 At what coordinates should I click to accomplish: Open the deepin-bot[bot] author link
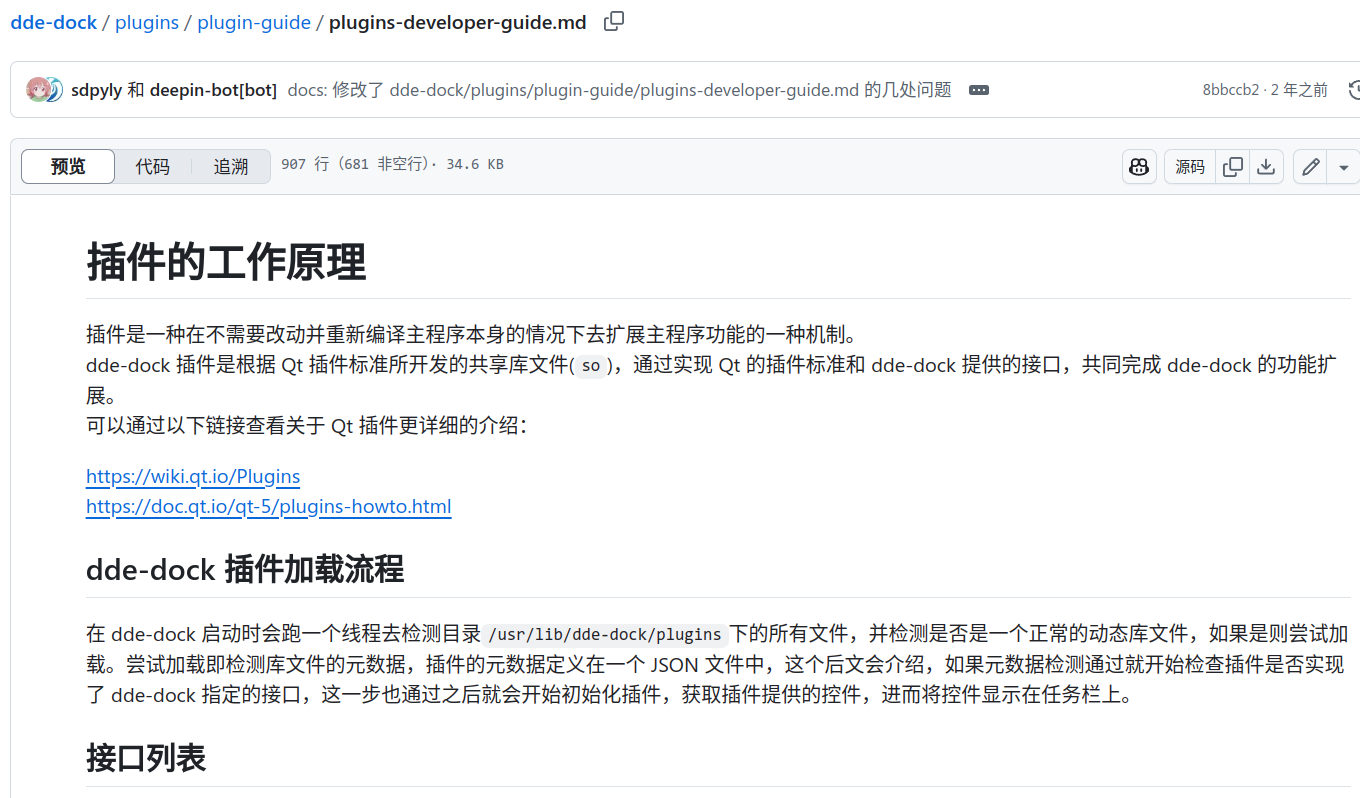pos(213,90)
